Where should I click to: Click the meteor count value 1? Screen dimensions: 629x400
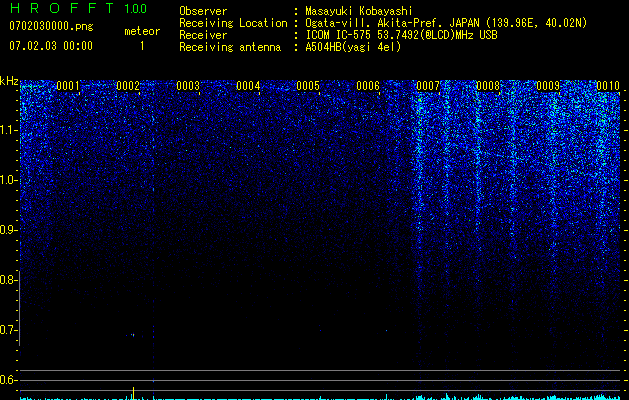tap(142, 46)
